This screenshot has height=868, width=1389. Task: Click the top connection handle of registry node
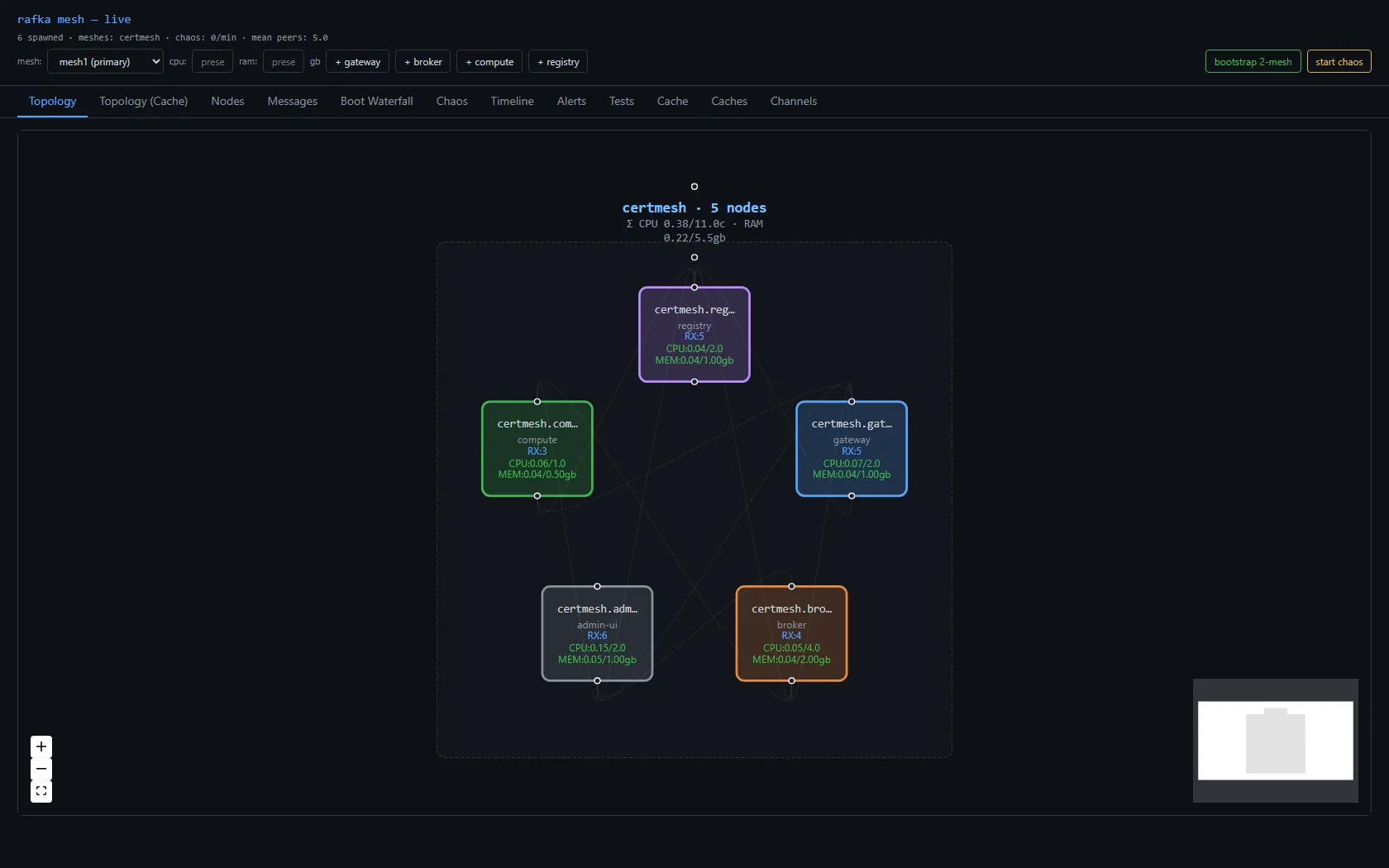pos(694,287)
